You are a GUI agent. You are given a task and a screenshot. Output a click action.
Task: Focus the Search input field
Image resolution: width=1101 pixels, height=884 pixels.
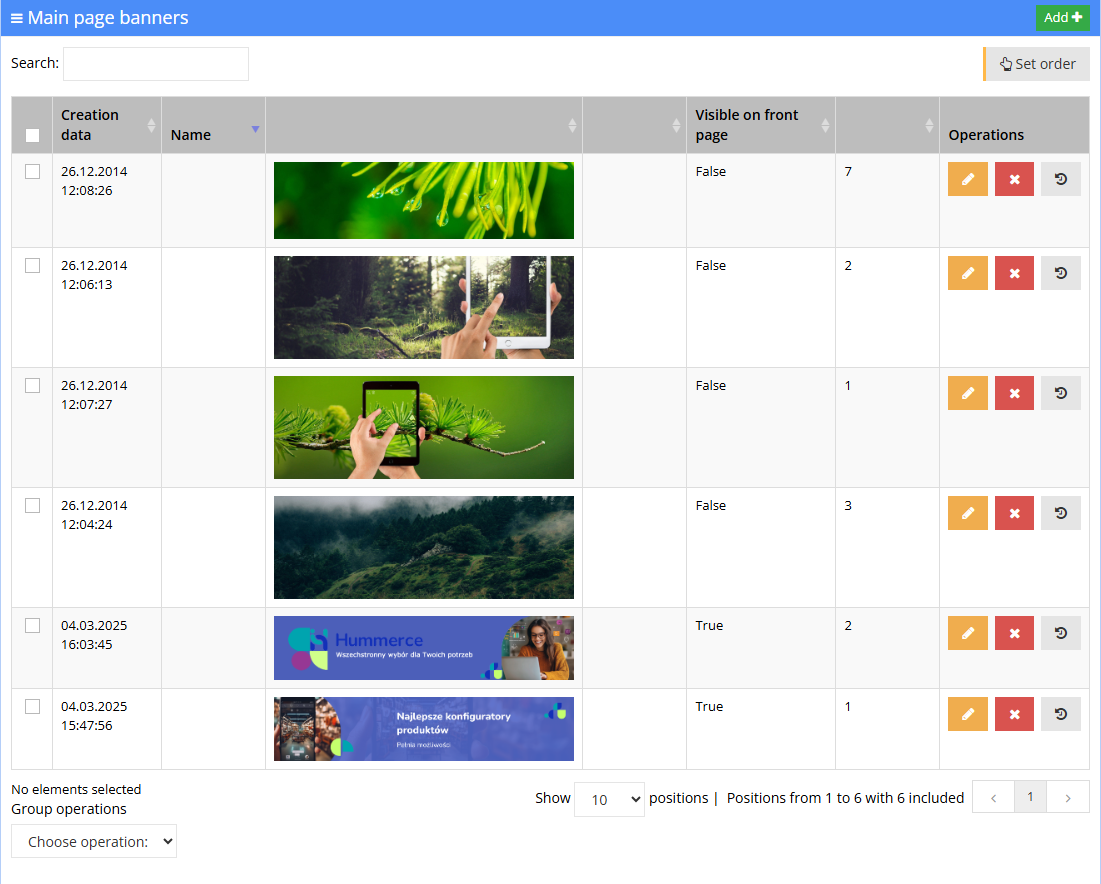pos(156,64)
